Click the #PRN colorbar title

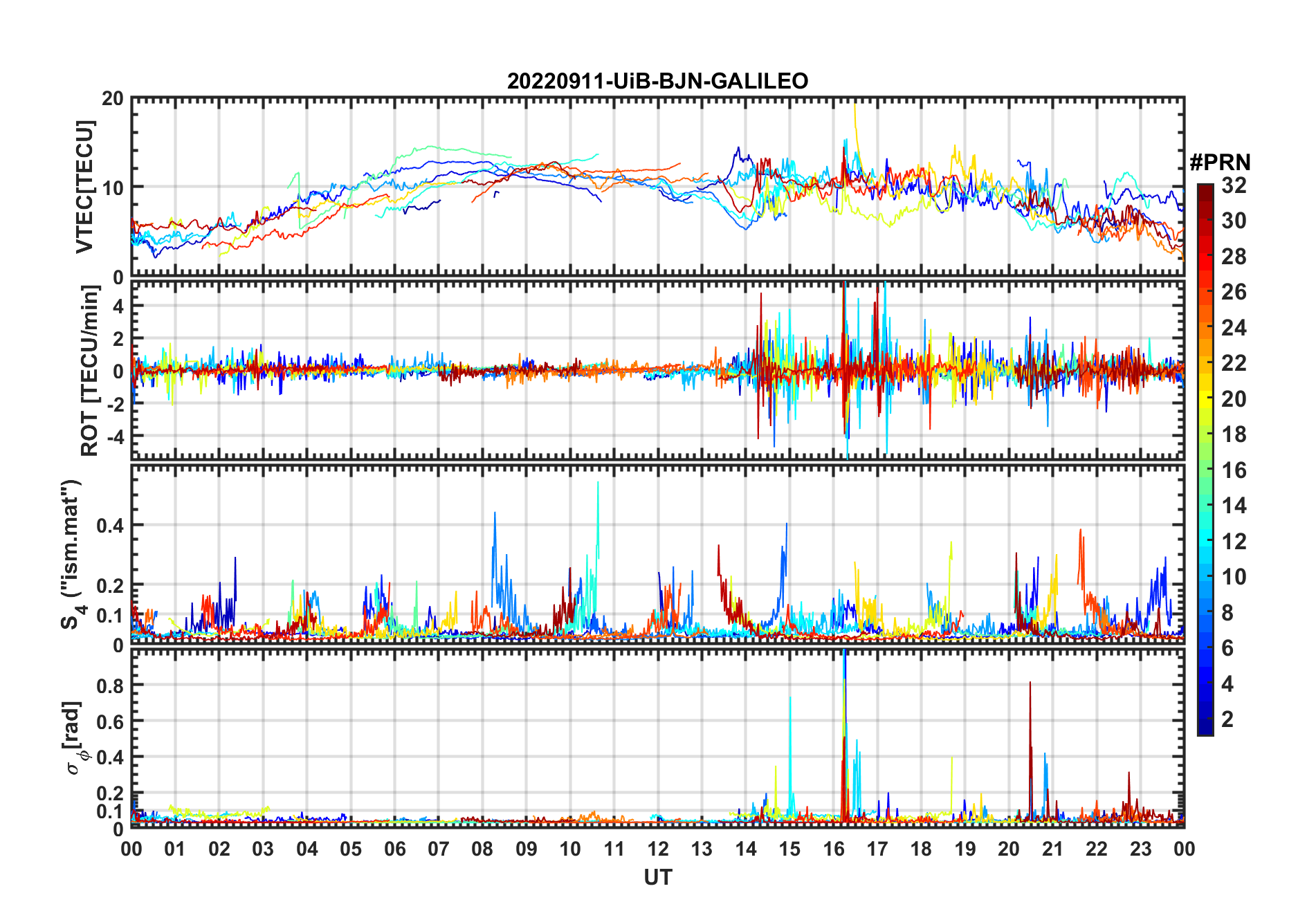point(1220,162)
